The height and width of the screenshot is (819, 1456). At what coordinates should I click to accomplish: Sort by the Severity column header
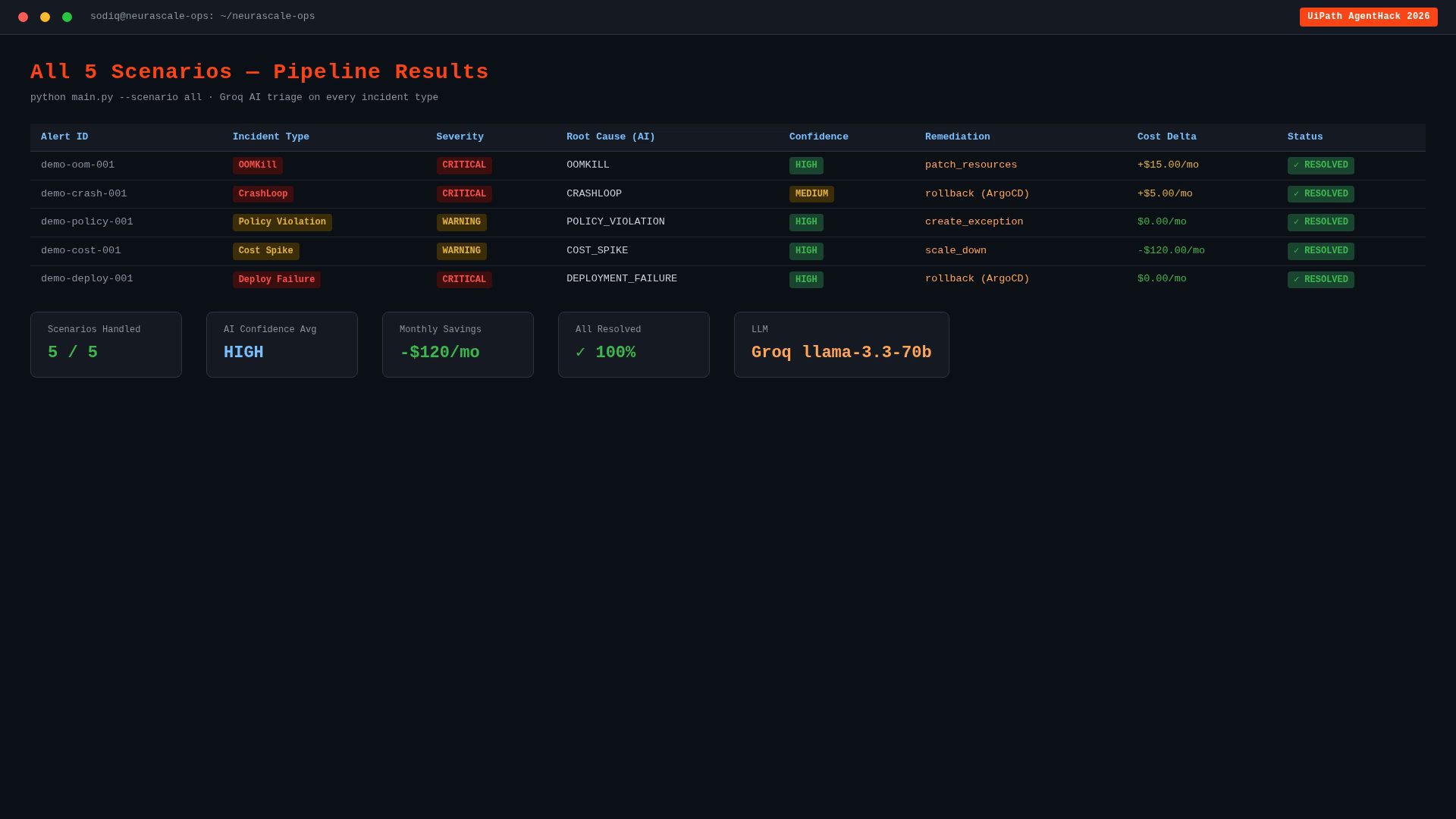point(460,137)
